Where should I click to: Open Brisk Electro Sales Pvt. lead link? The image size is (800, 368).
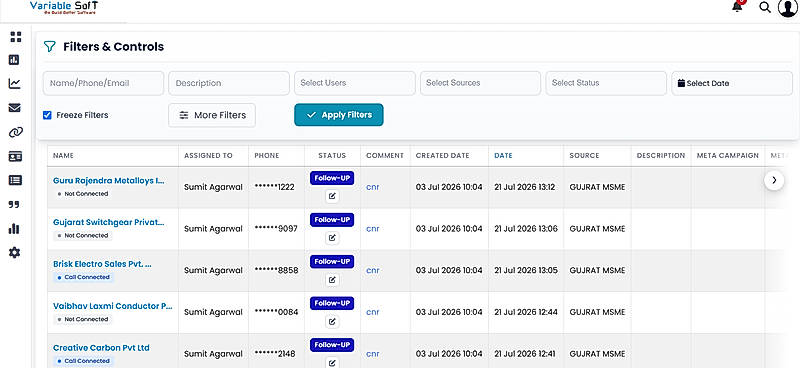pos(103,264)
